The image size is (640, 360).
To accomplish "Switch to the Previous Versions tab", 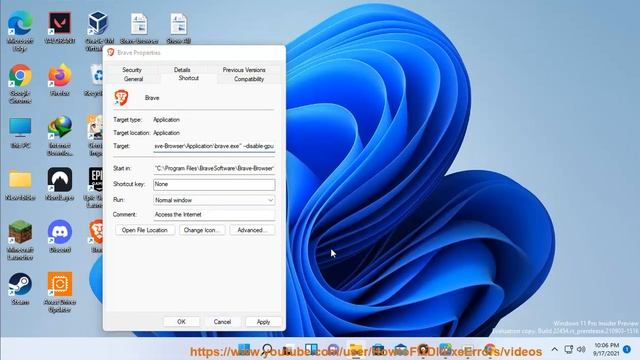I will (x=244, y=70).
